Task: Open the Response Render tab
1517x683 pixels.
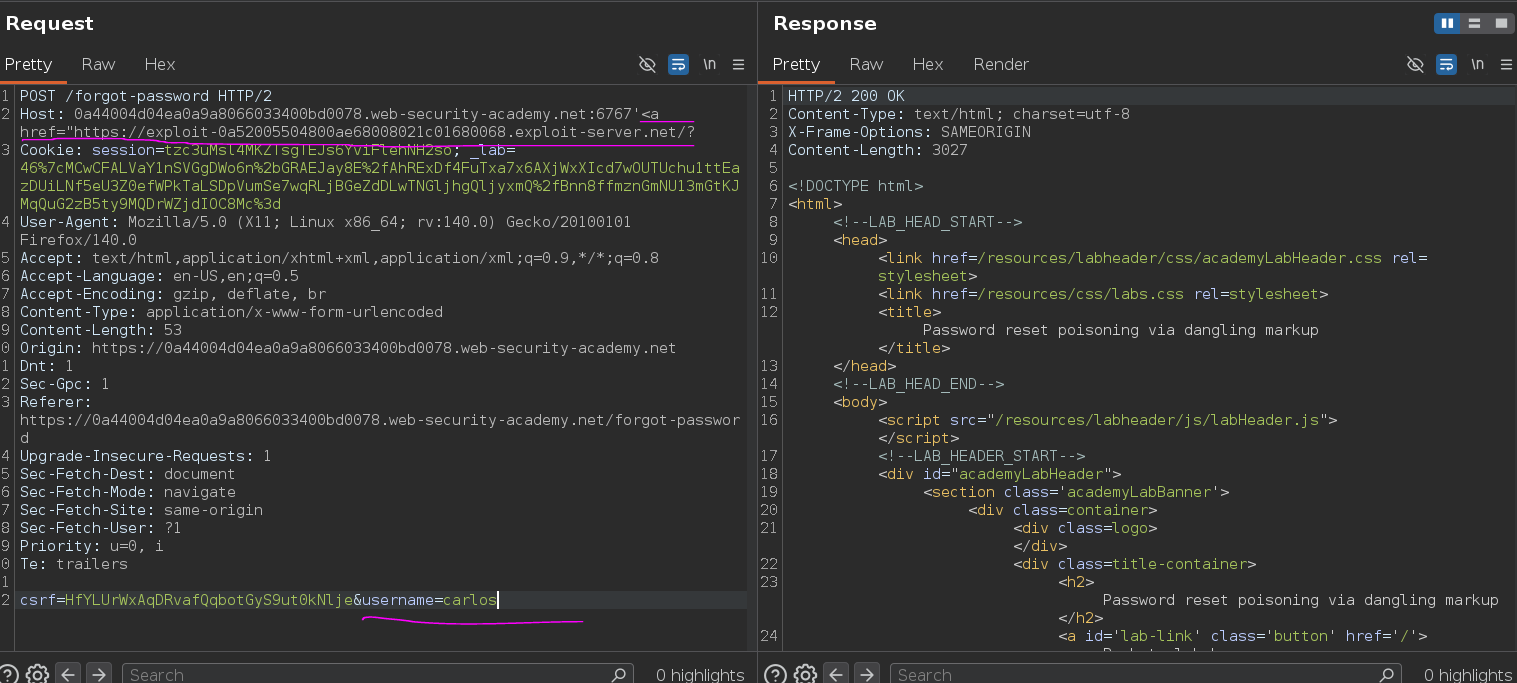Action: click(1001, 64)
